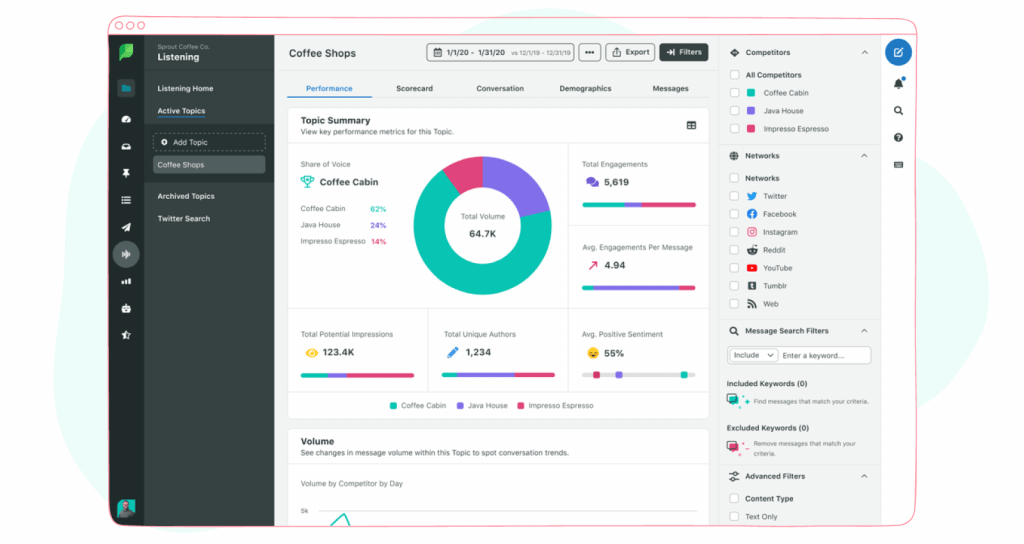
Task: Open Twitter Search
Action: [x=184, y=219]
